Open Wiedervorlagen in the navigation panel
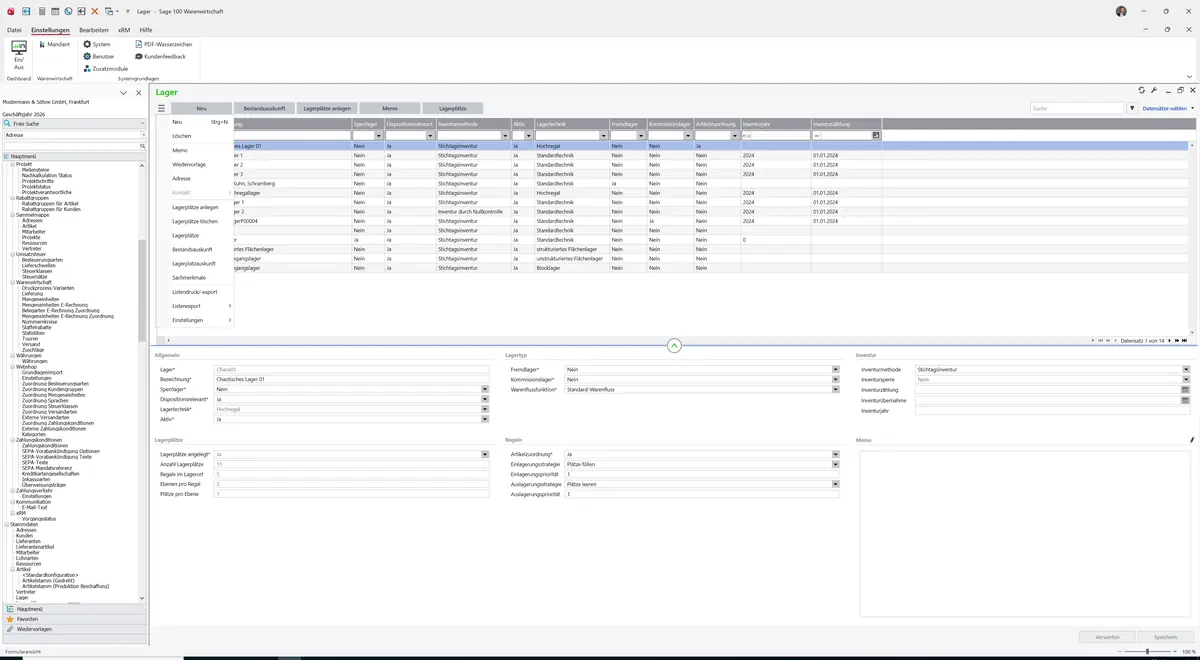The width and height of the screenshot is (1200, 660). point(74,629)
